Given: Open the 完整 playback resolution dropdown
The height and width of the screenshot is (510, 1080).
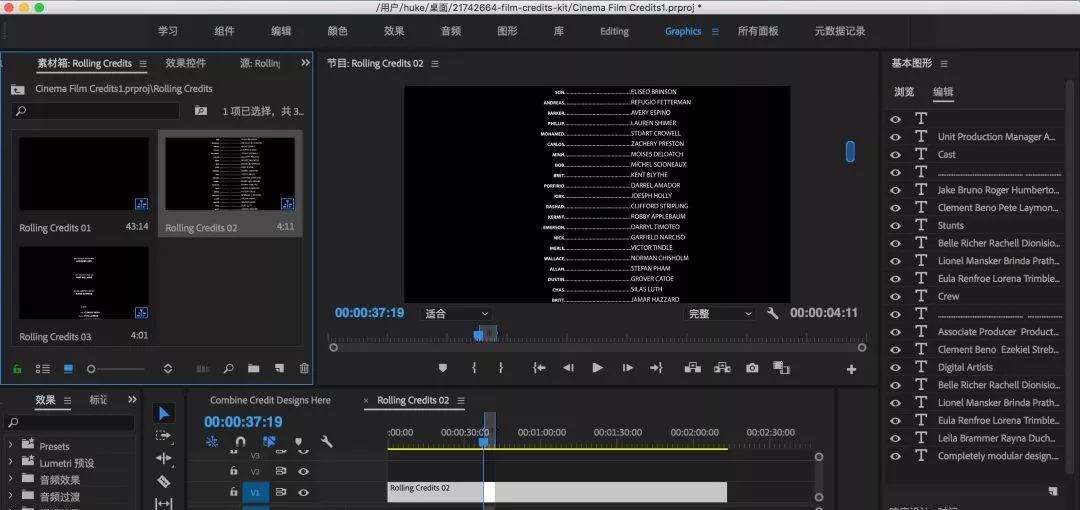Looking at the screenshot, I should click(x=720, y=313).
